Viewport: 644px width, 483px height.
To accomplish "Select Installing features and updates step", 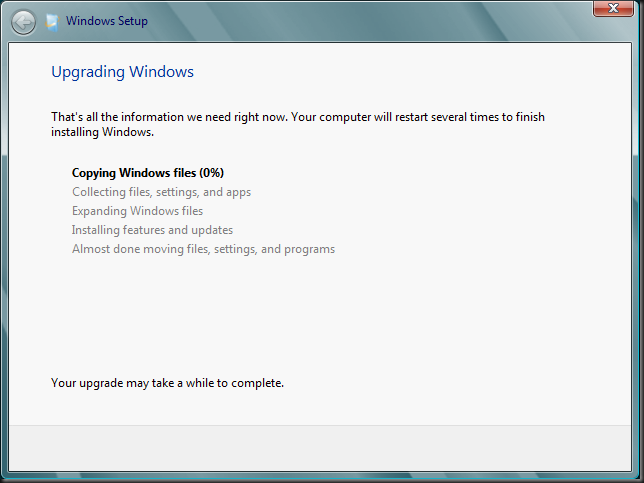I will (x=152, y=230).
